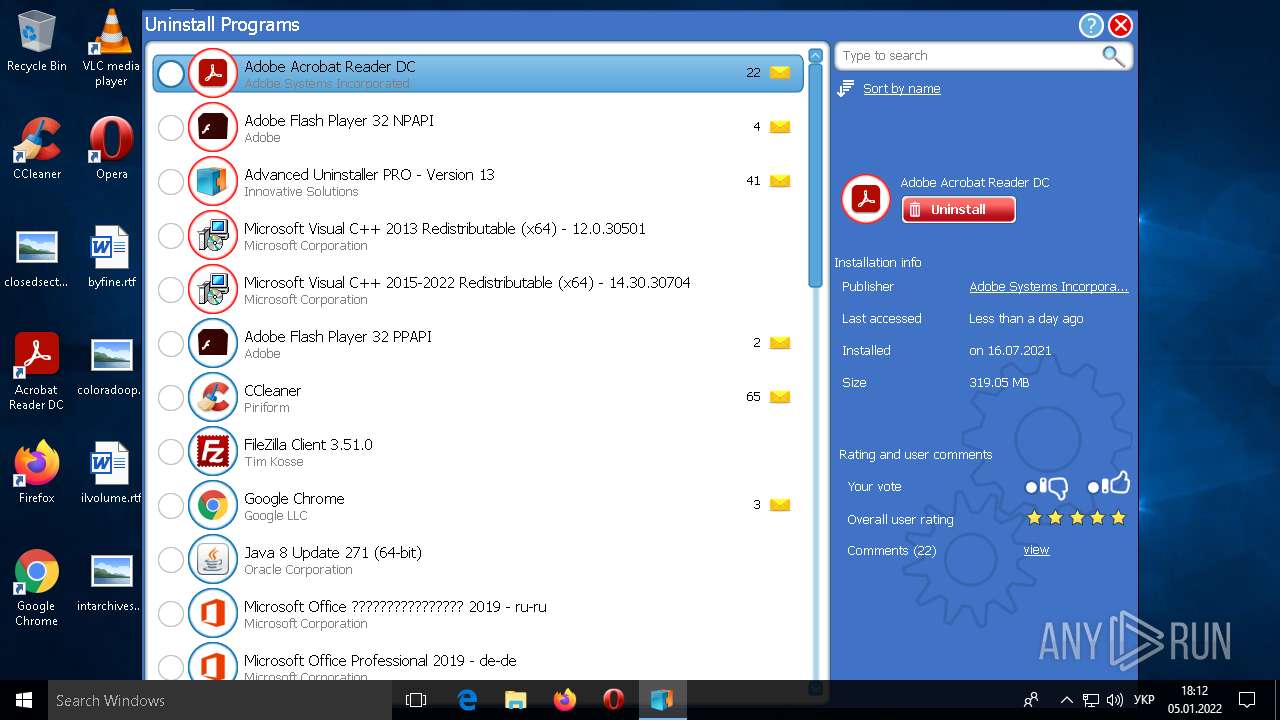Click the FileZilla Client 3.51.0 name
Viewport: 1280px width, 720px height.
[308, 445]
